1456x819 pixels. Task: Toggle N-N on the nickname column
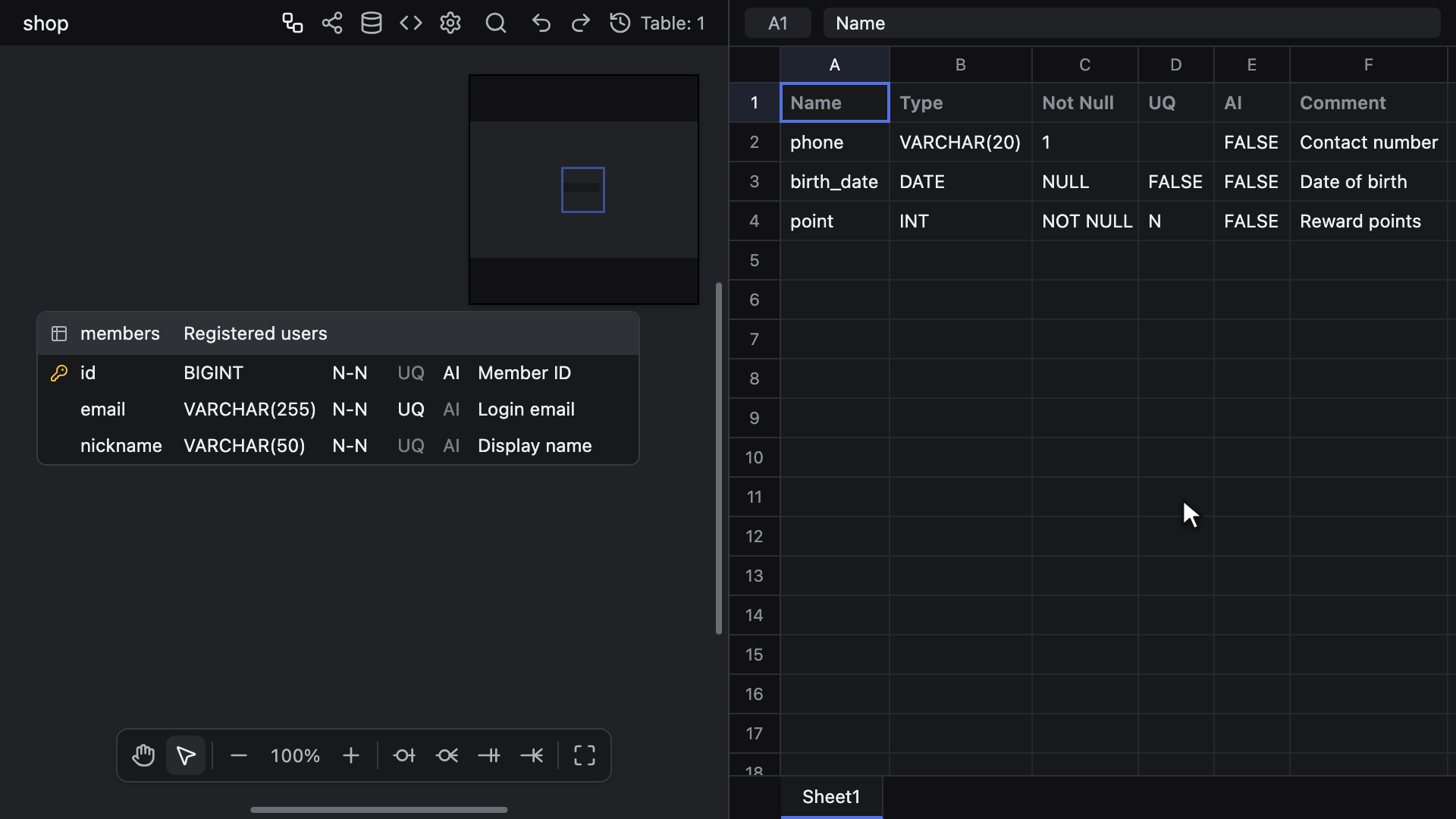[350, 446]
